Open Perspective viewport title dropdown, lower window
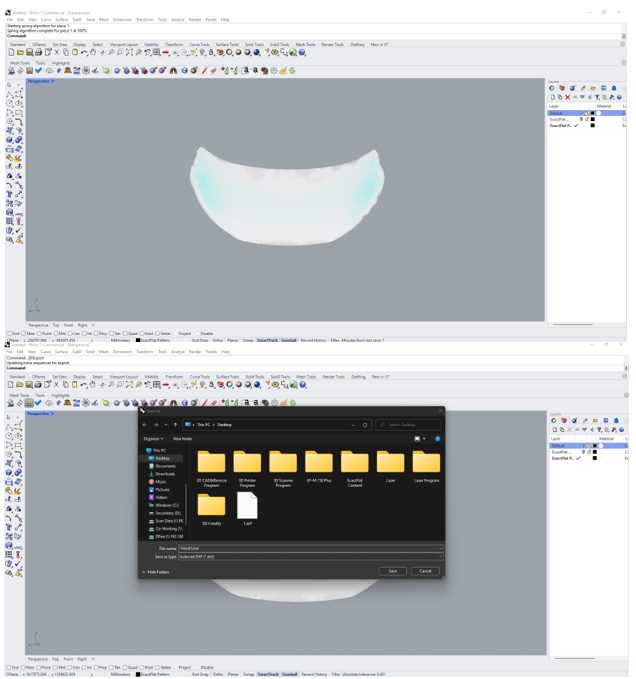Viewport: 636px width, 679px height. click(52, 414)
